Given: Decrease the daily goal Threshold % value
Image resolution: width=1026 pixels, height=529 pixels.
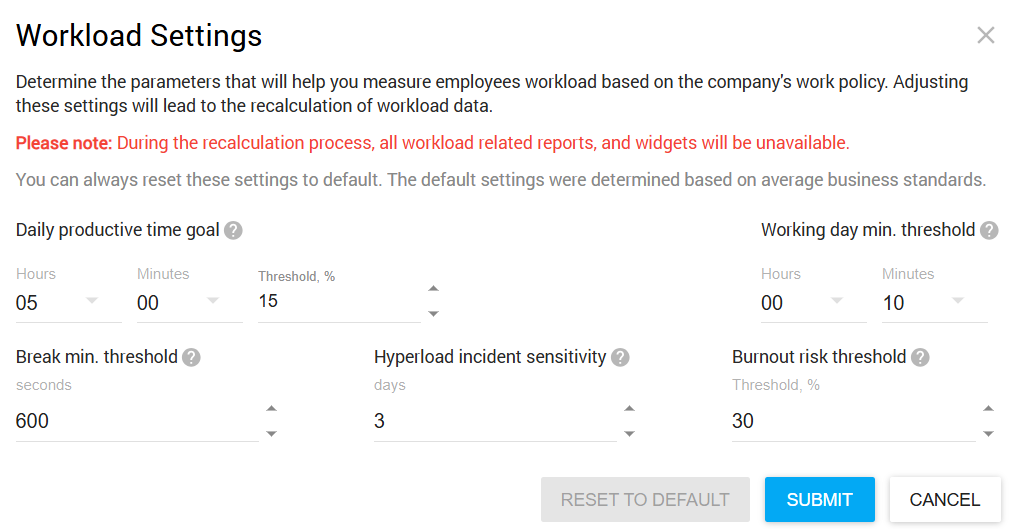Looking at the screenshot, I should click(x=433, y=314).
